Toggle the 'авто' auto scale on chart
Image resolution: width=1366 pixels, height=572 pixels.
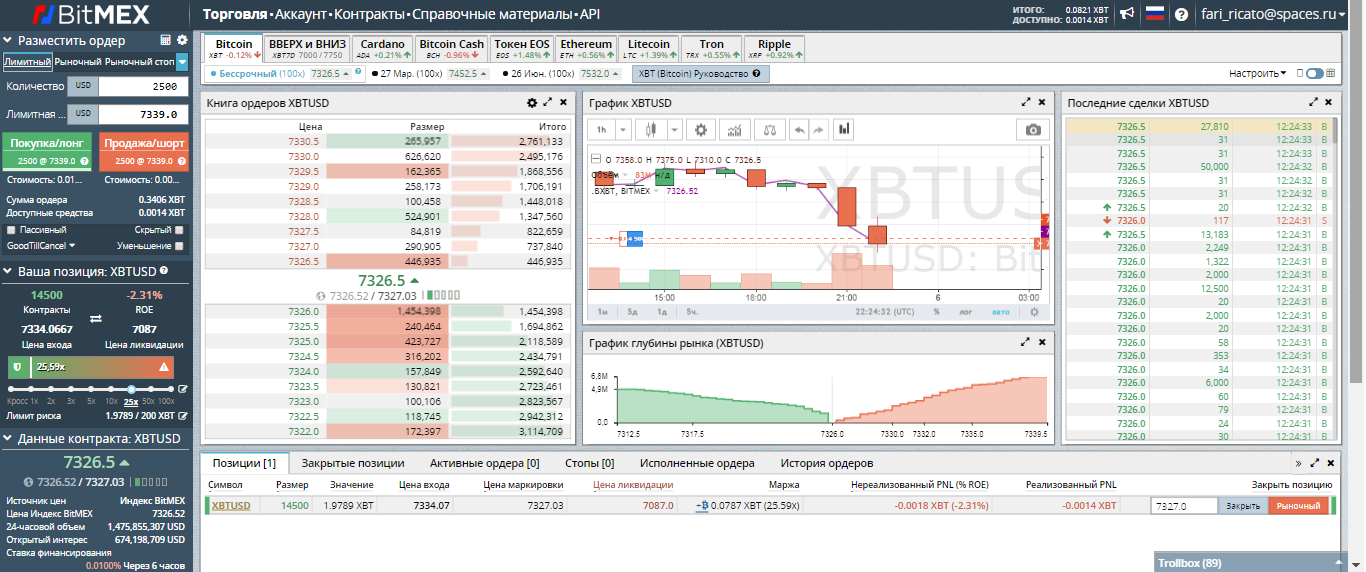pyautogui.click(x=1001, y=311)
